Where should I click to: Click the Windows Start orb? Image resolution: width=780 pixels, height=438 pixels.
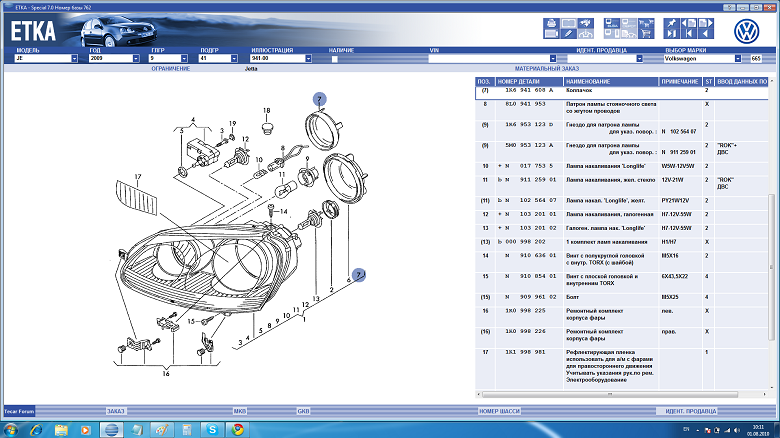pyautogui.click(x=10, y=430)
